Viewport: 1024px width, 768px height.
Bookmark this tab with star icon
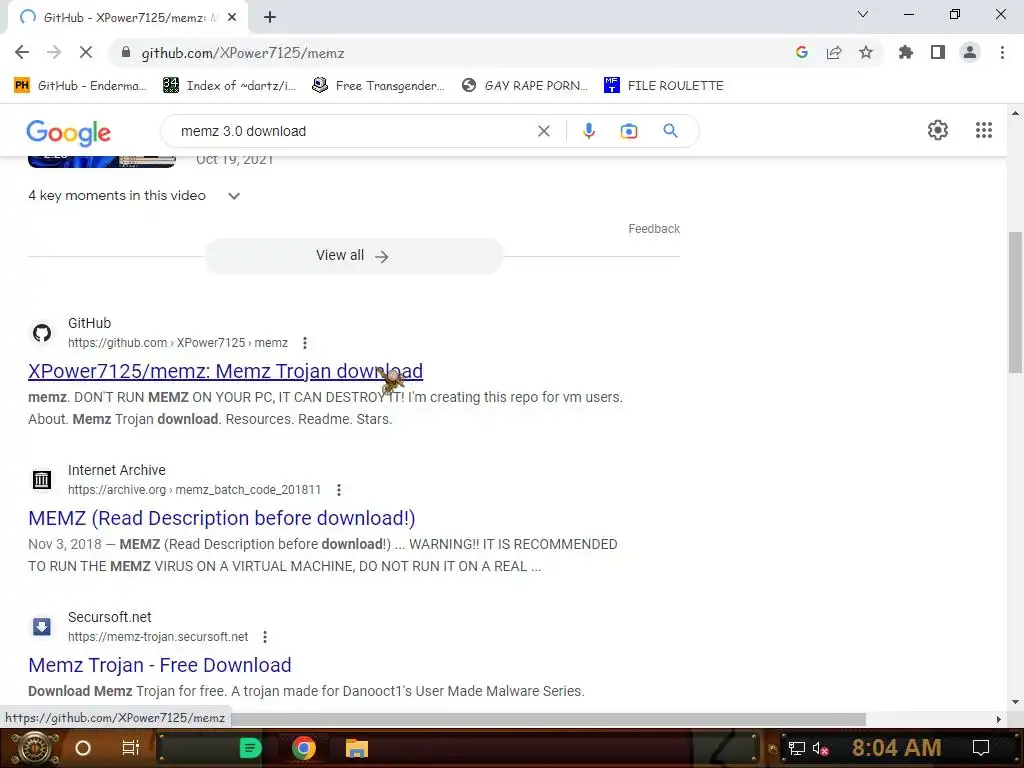click(866, 52)
